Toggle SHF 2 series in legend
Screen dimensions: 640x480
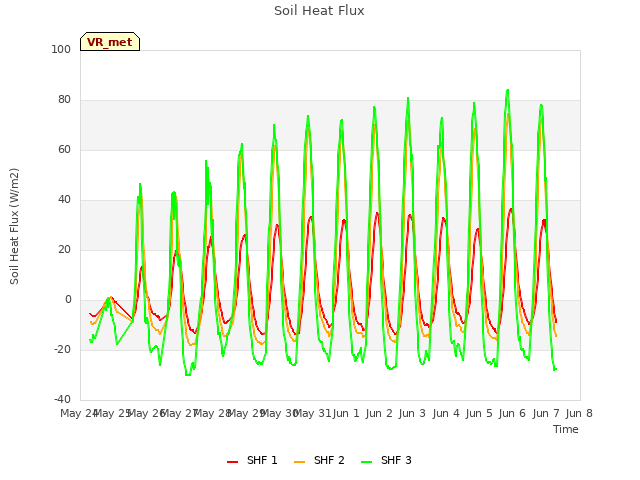pos(319,460)
